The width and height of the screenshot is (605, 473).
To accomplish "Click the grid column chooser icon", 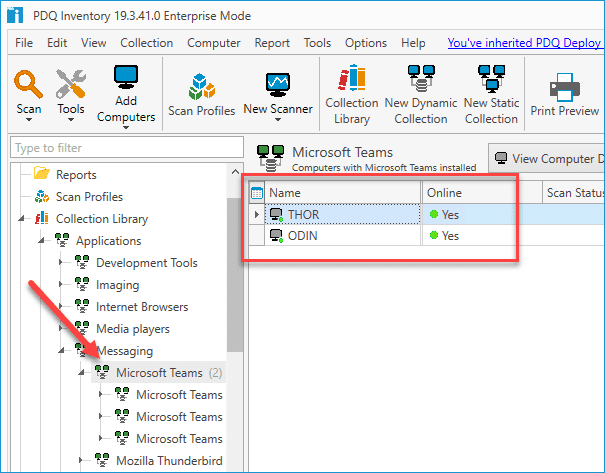I will pos(257,193).
